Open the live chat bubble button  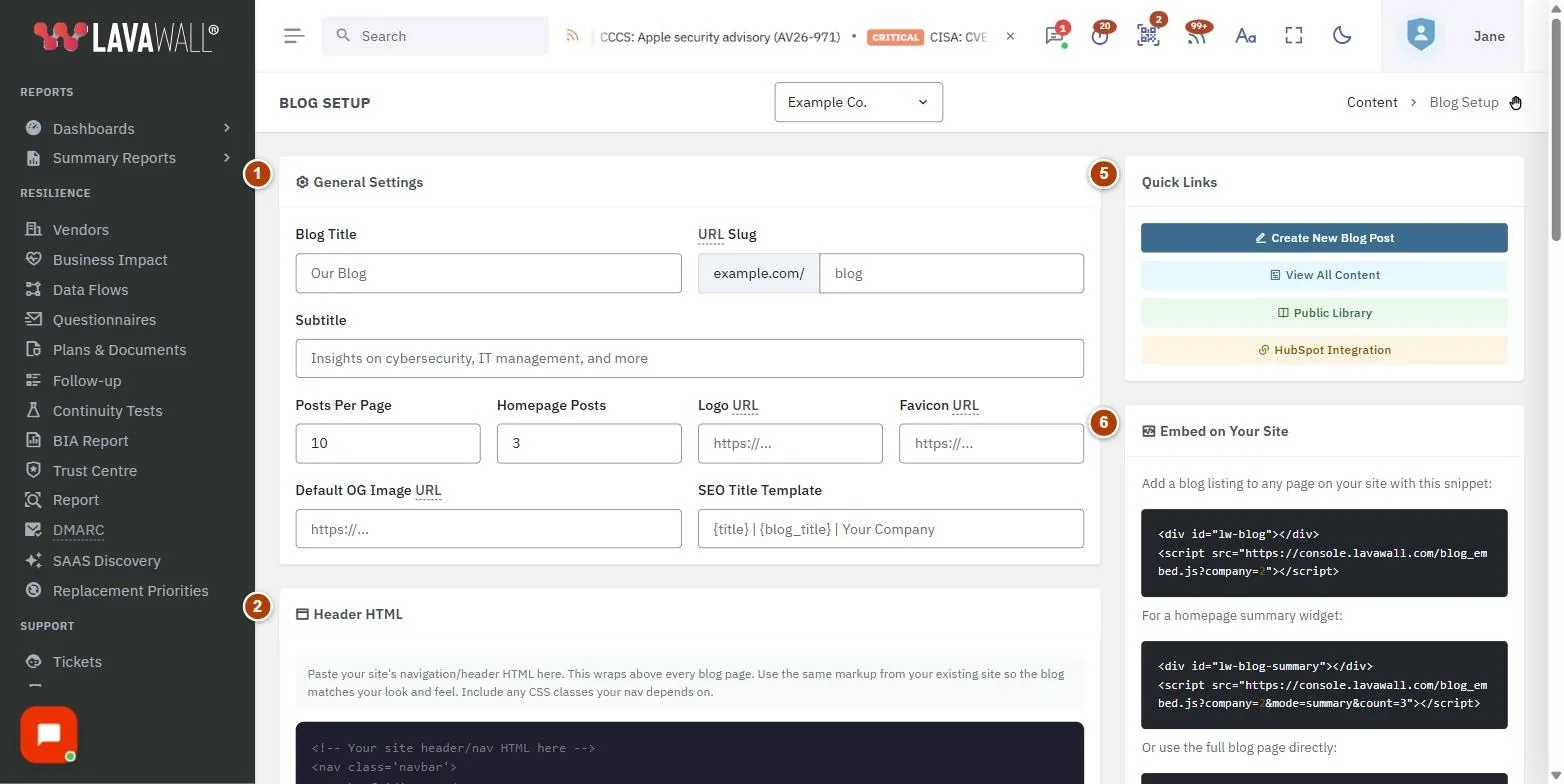(x=48, y=735)
